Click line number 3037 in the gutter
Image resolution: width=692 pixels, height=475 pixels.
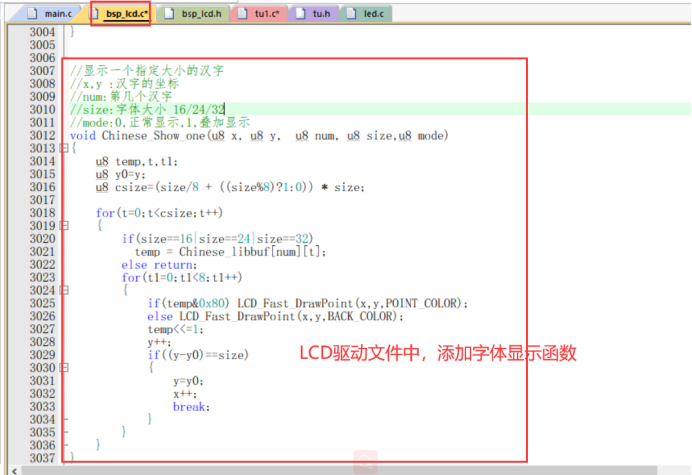pos(42,458)
